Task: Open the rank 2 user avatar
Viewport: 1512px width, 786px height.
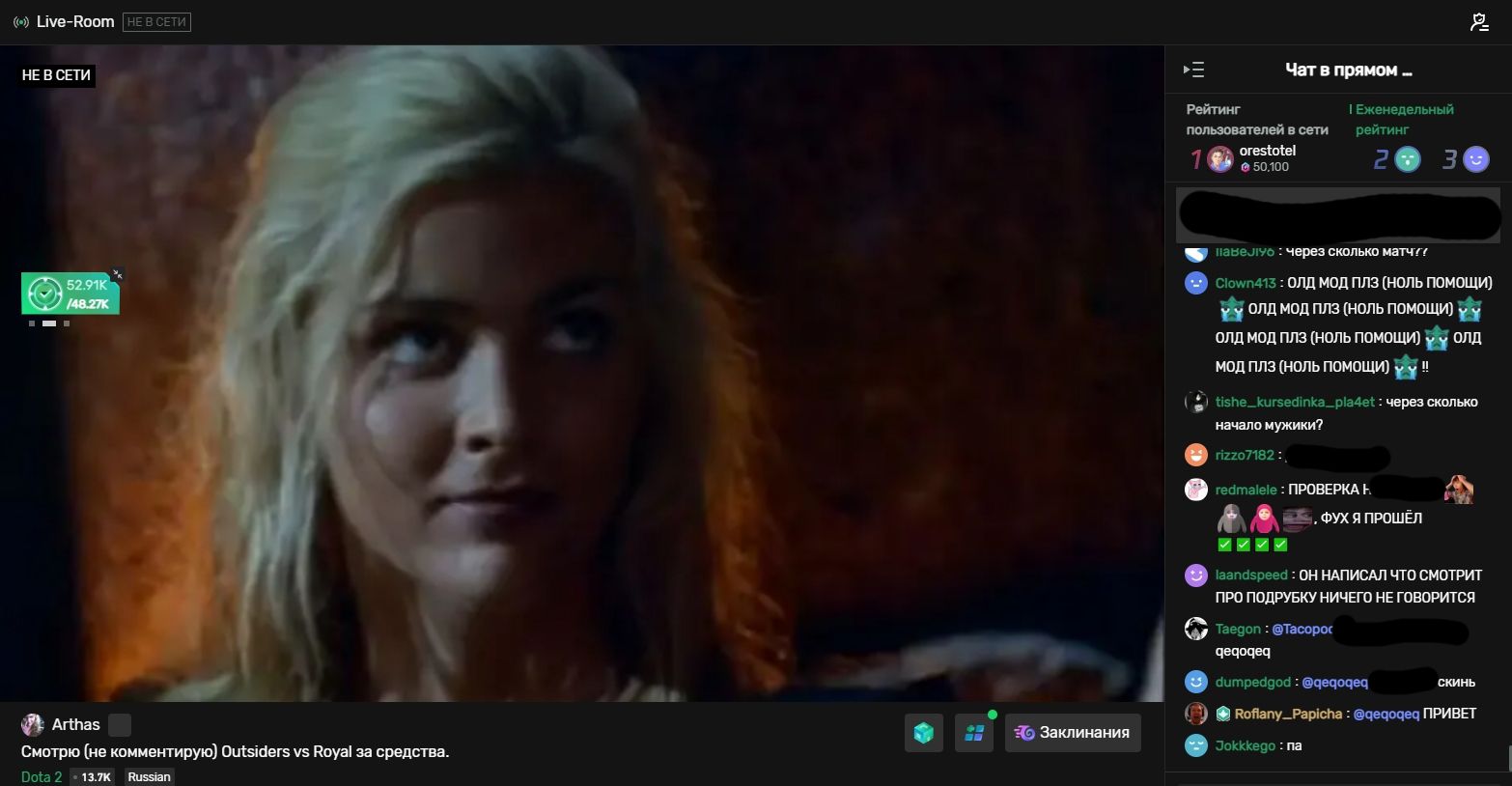Action: coord(1409,159)
